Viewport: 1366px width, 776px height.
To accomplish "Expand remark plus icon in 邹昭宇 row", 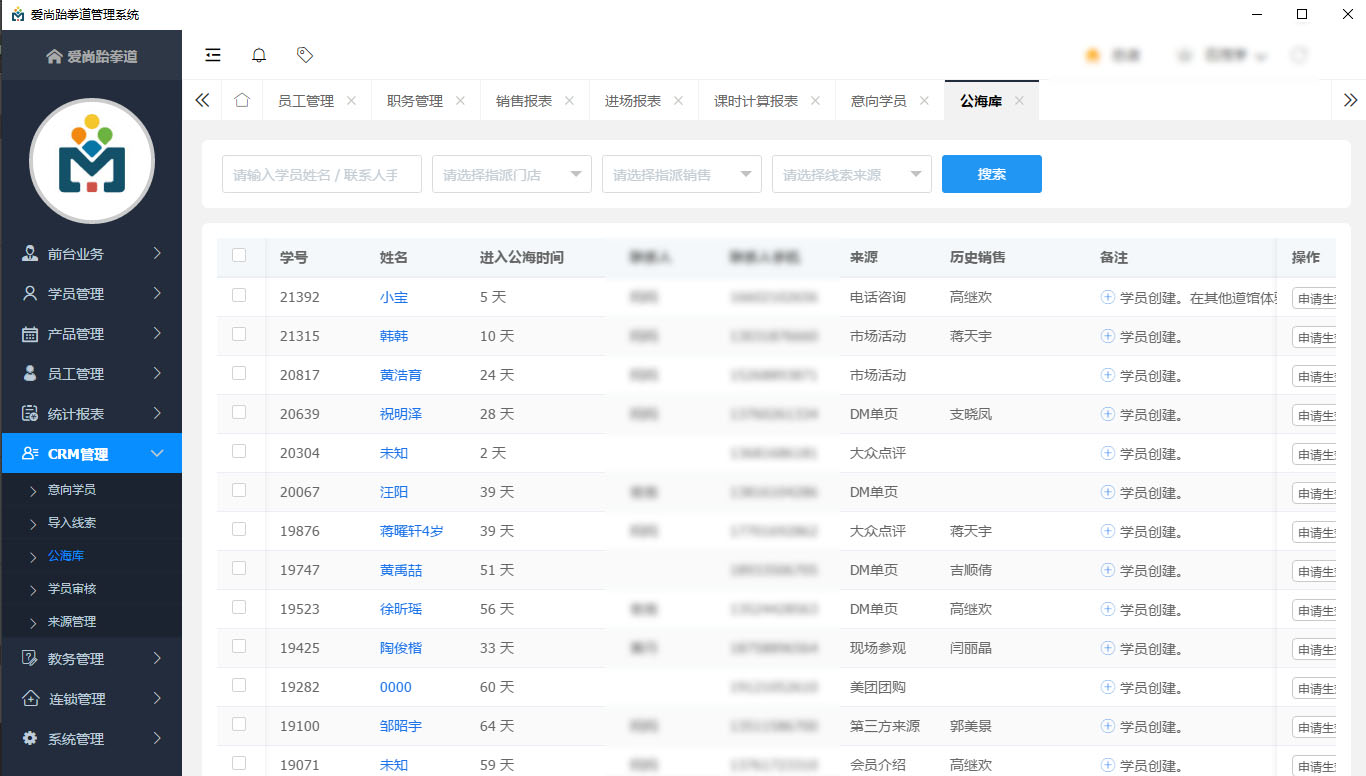I will point(1107,726).
